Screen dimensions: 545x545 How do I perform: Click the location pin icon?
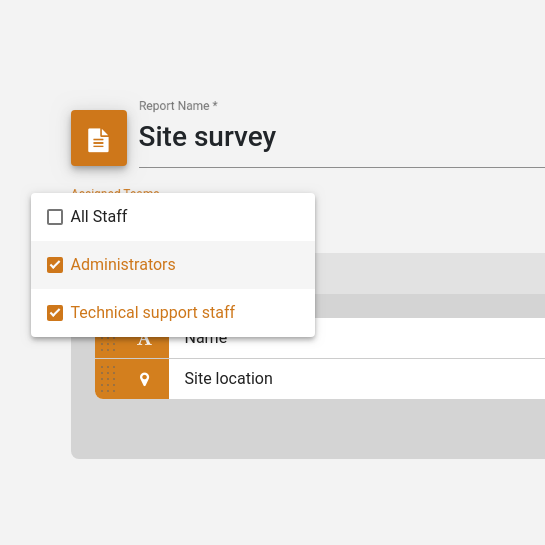(x=144, y=379)
